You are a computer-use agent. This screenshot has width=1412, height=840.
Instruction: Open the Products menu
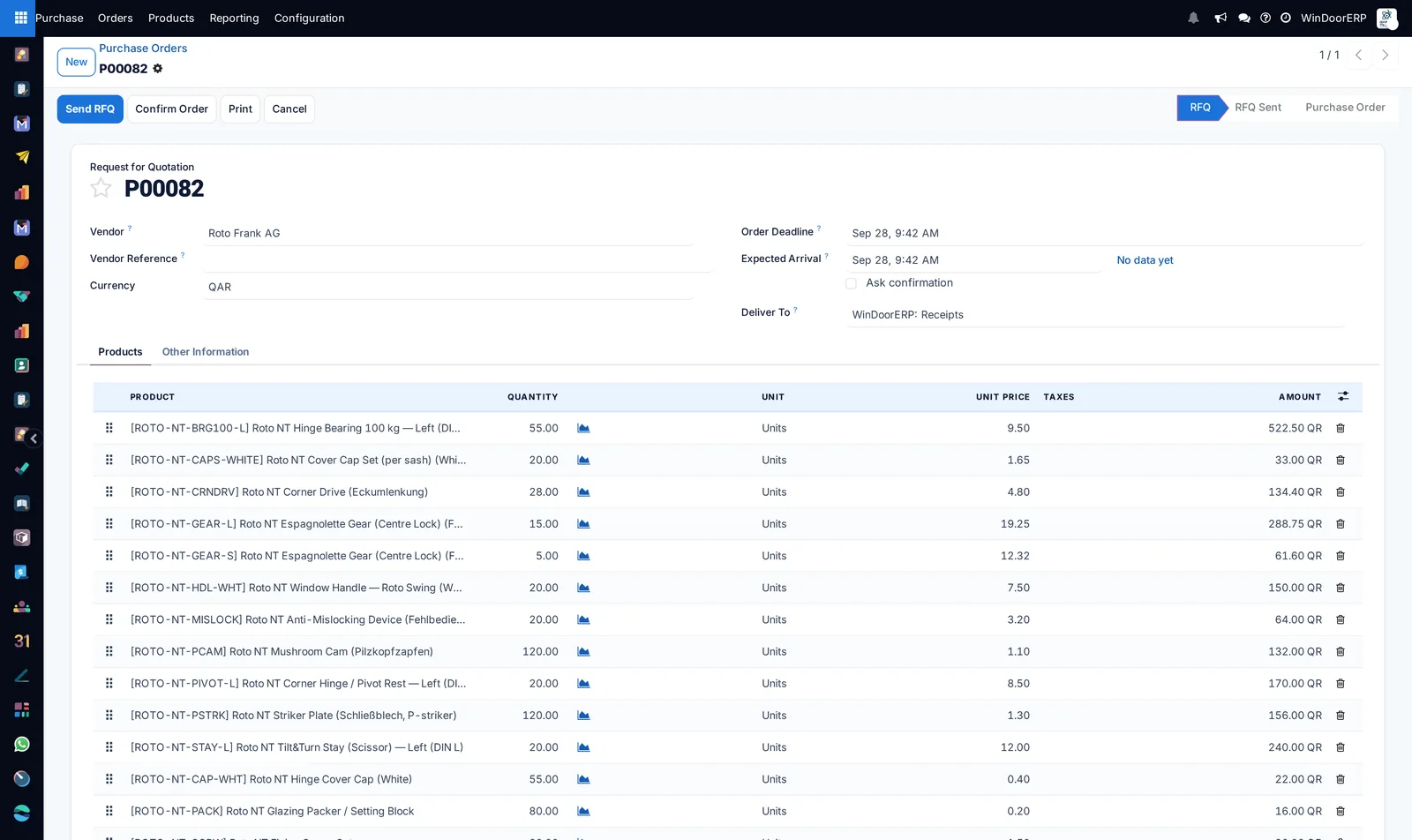coord(171,18)
